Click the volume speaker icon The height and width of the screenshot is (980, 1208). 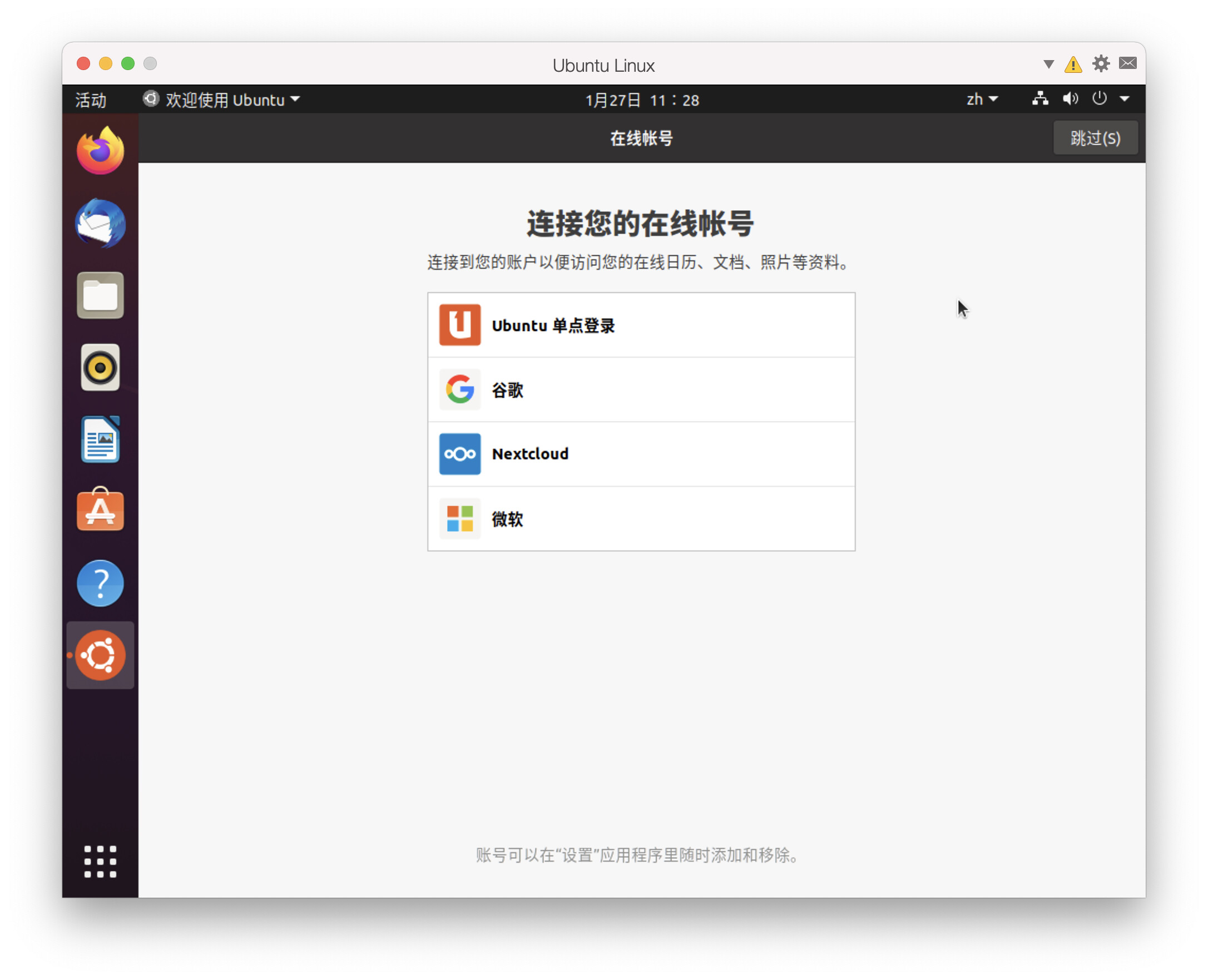point(1070,99)
